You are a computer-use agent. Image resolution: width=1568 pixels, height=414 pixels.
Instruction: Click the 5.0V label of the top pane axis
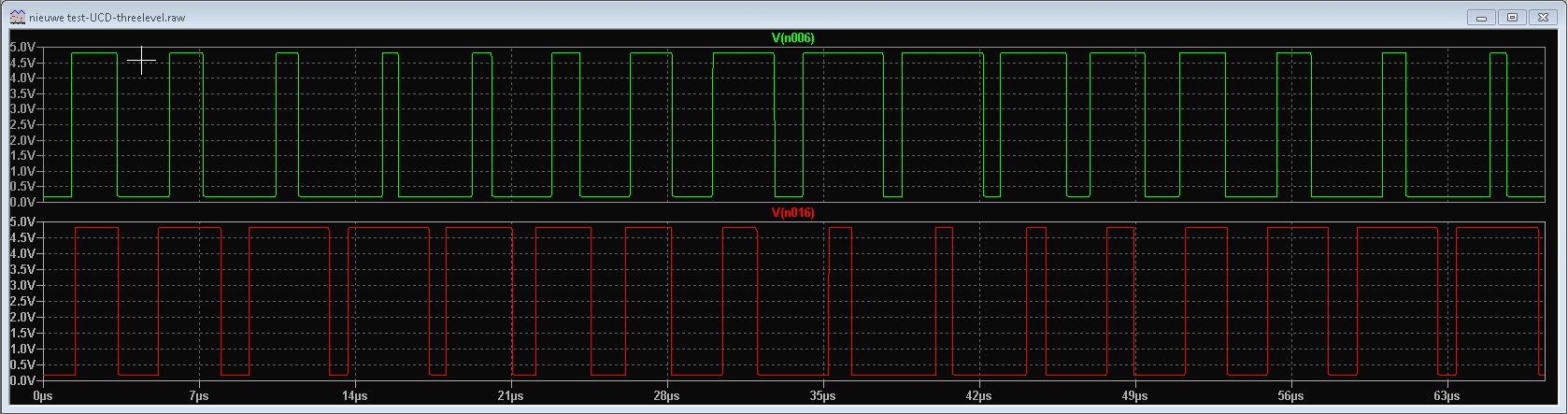pyautogui.click(x=22, y=47)
